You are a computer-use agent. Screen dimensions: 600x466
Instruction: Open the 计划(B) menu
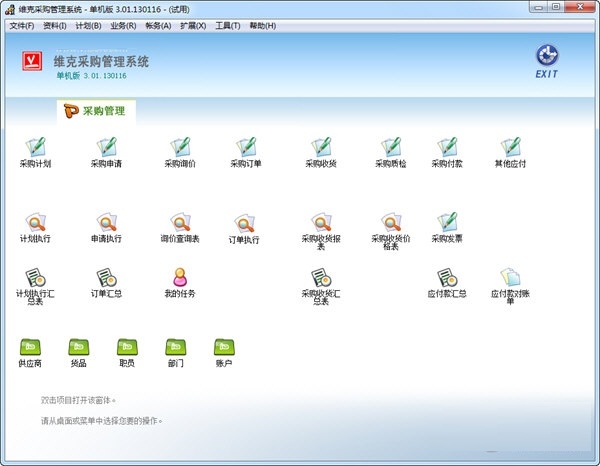coord(88,26)
